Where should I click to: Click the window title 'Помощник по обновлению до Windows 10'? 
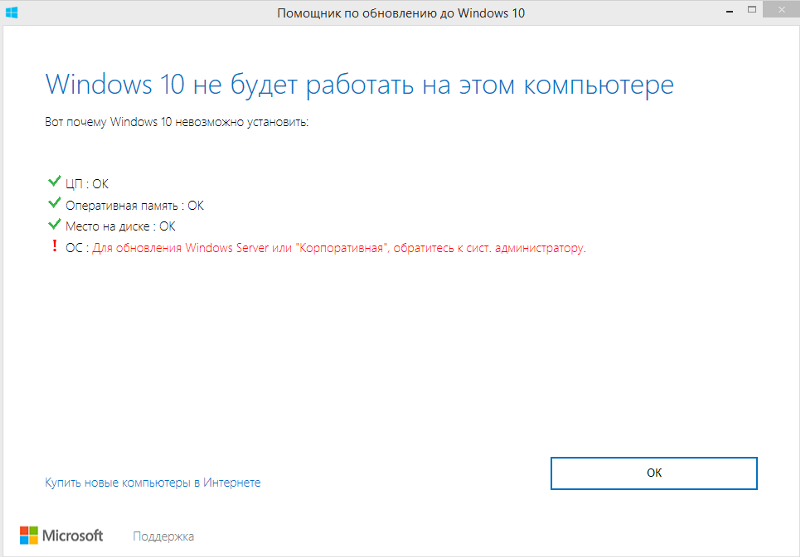pos(401,13)
